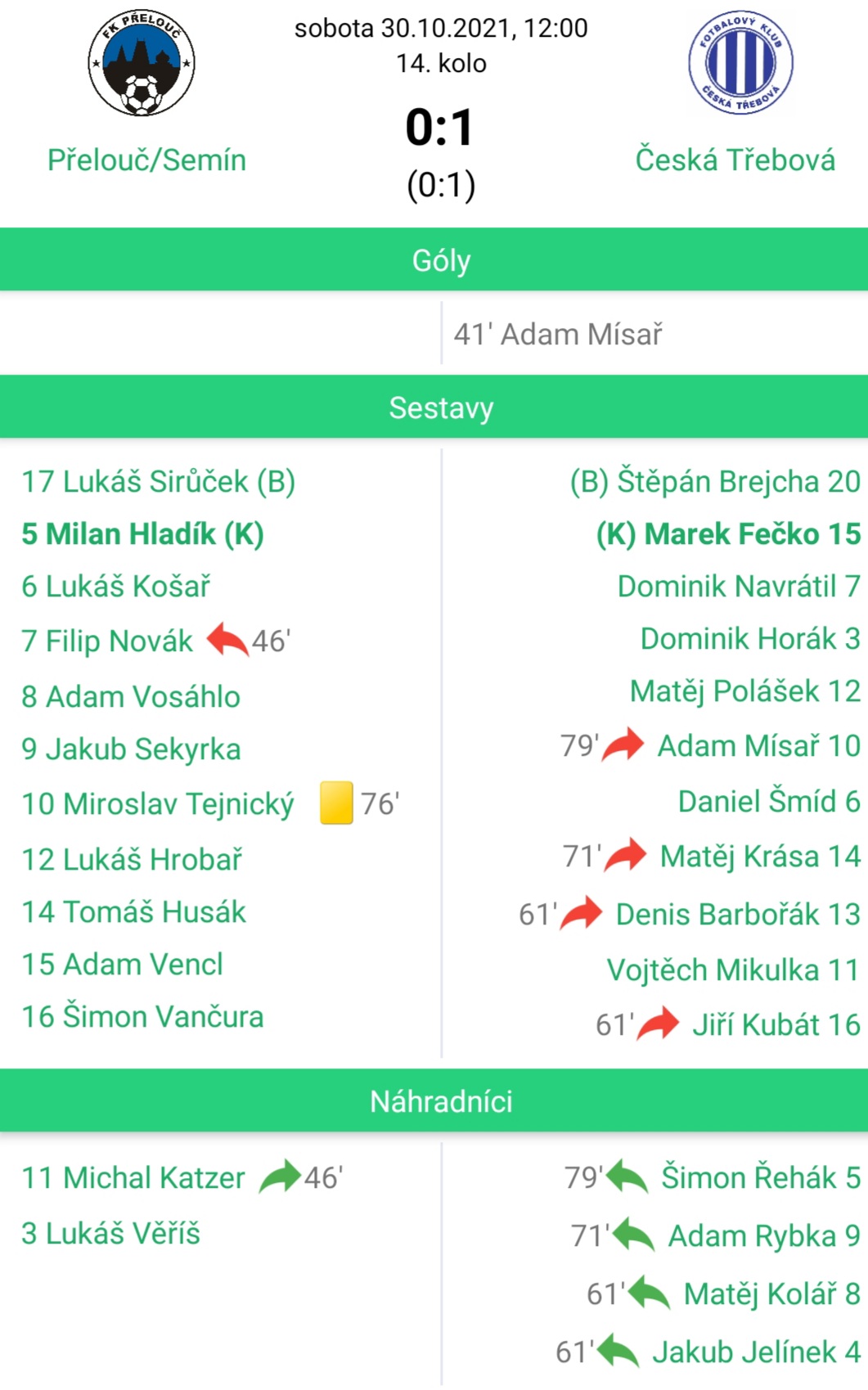This screenshot has height=1390, width=868.
Task: Select the Góly section header
Action: click(x=434, y=259)
